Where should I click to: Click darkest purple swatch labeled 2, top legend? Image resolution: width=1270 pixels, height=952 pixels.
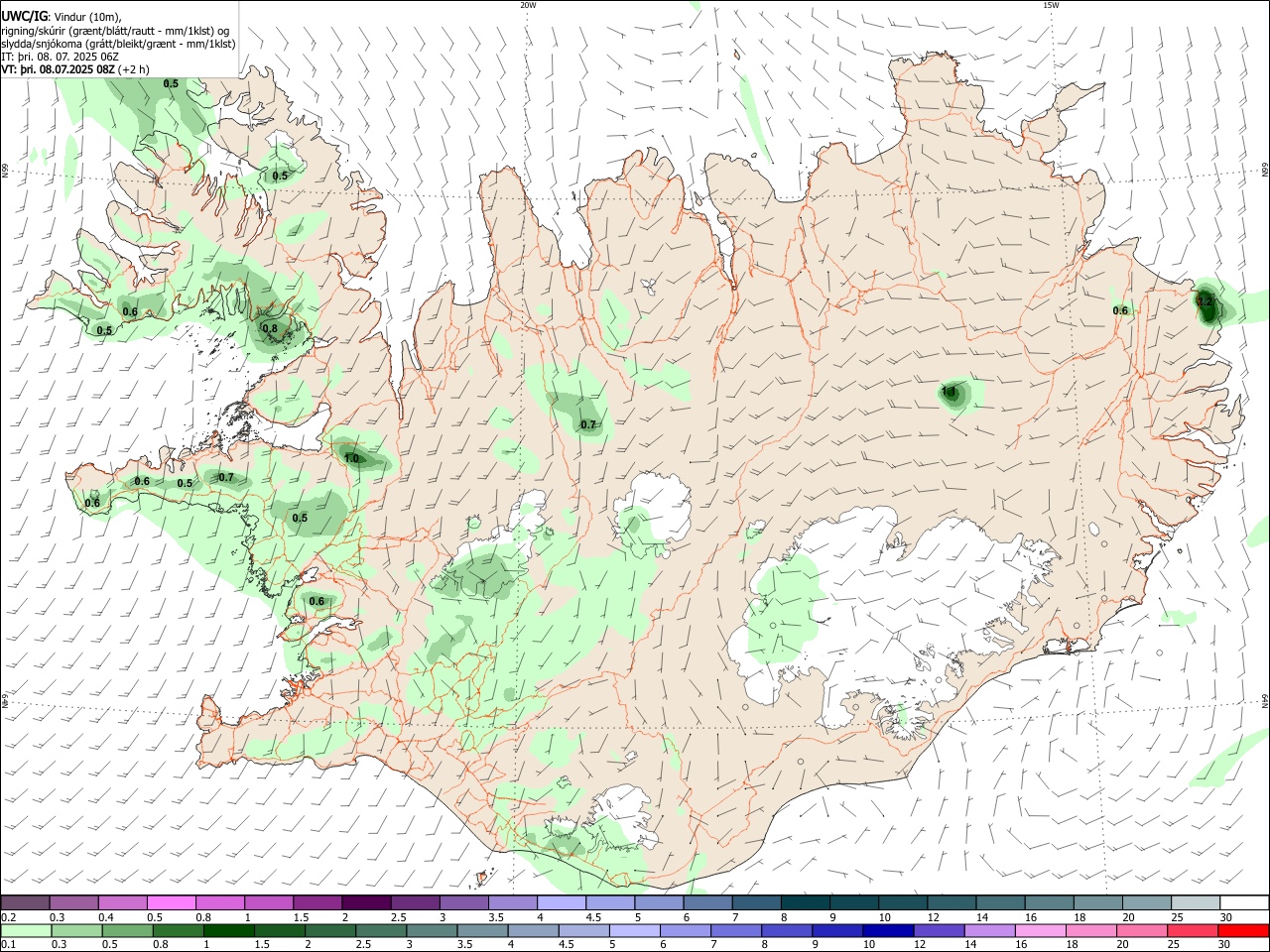pyautogui.click(x=365, y=902)
